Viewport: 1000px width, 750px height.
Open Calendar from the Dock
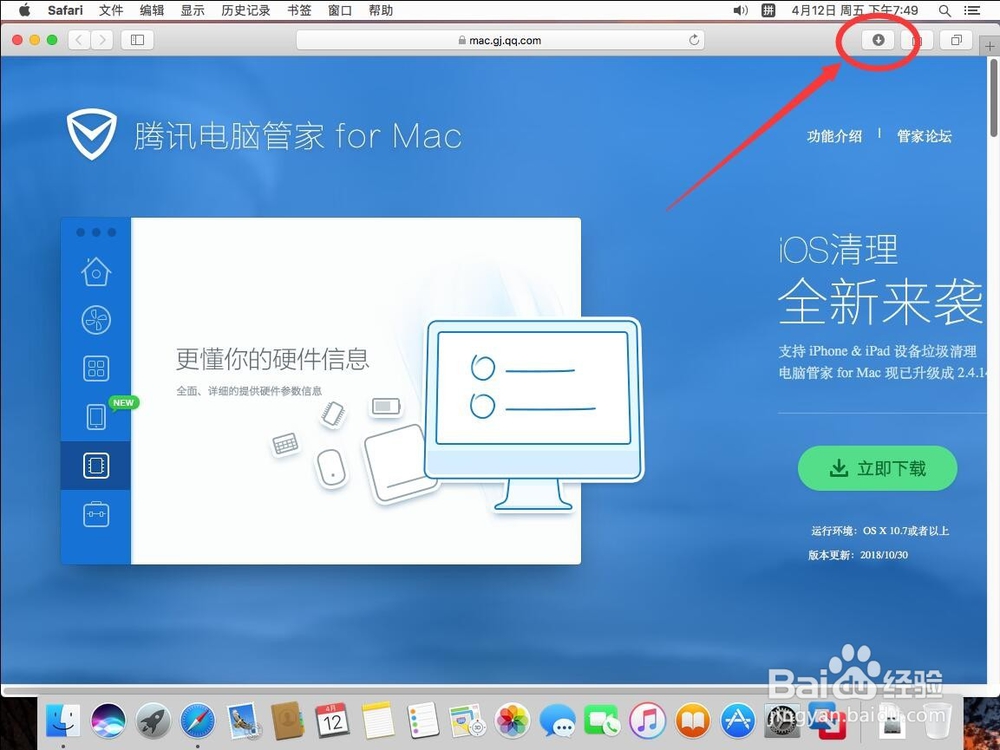pyautogui.click(x=332, y=721)
